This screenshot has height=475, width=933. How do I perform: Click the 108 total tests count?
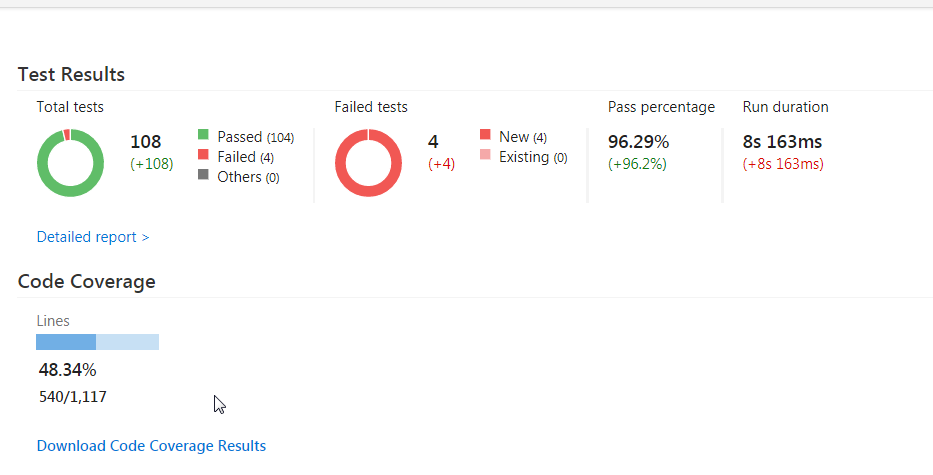(x=146, y=142)
